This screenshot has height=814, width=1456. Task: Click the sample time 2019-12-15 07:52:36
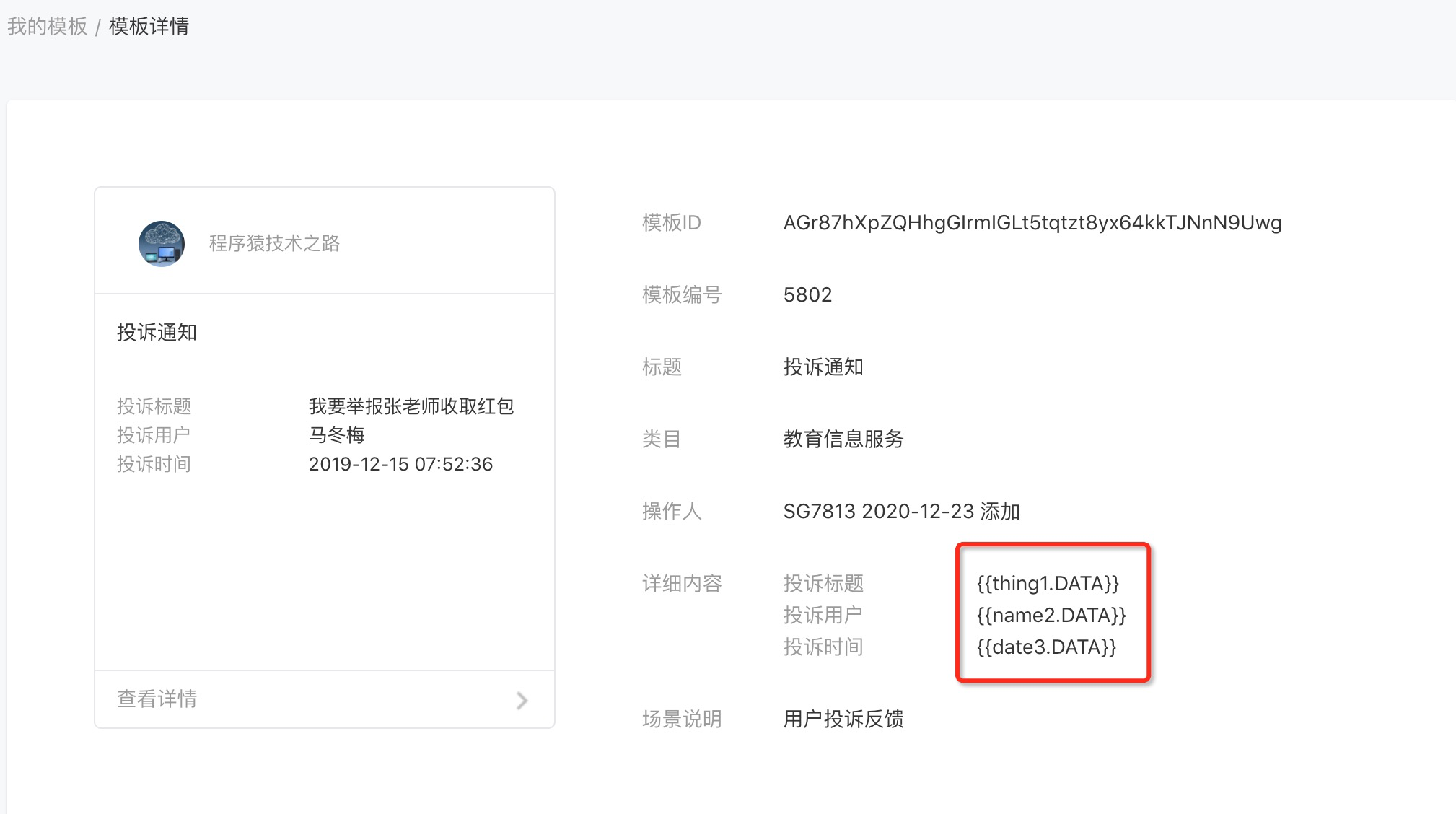pos(400,464)
